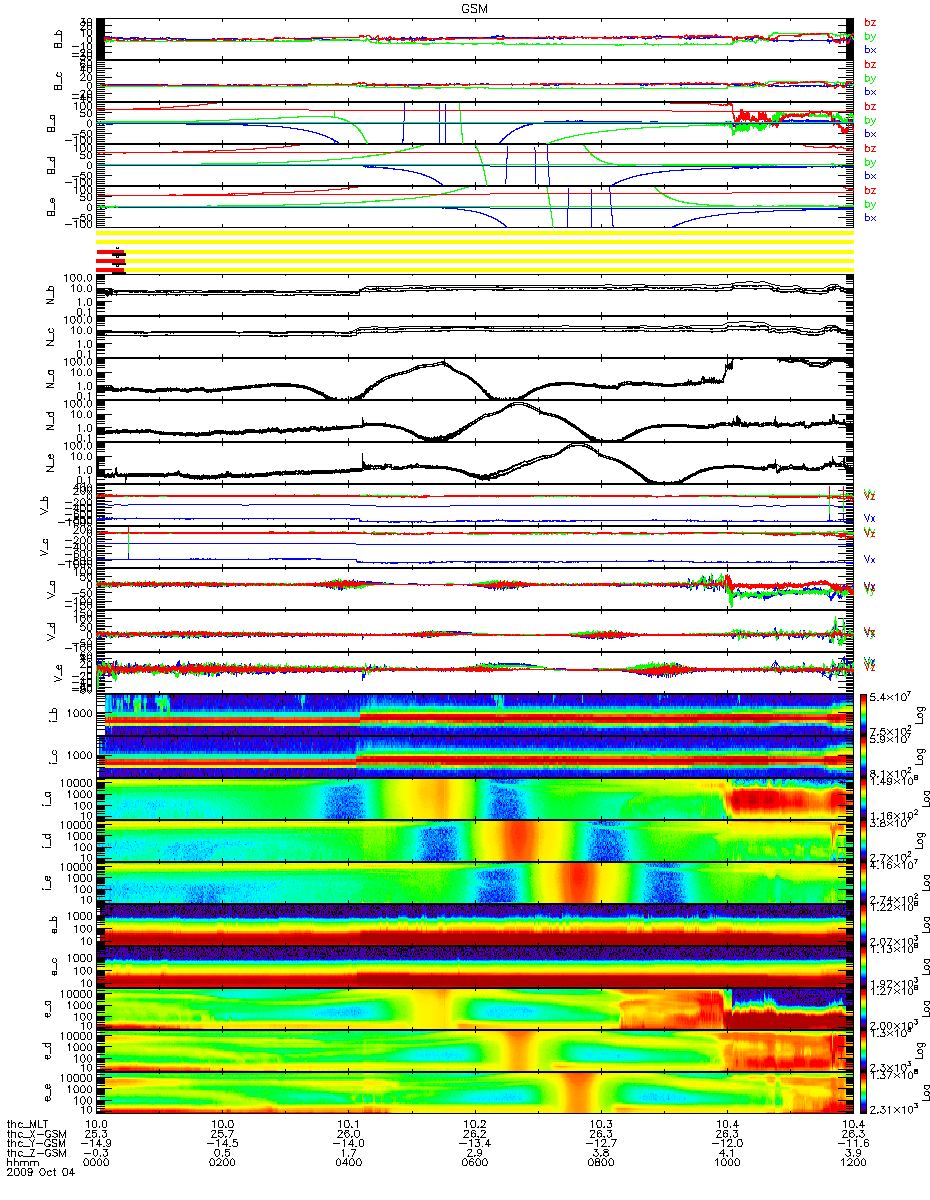Click the high-density peak in N_a panel

coord(440,365)
